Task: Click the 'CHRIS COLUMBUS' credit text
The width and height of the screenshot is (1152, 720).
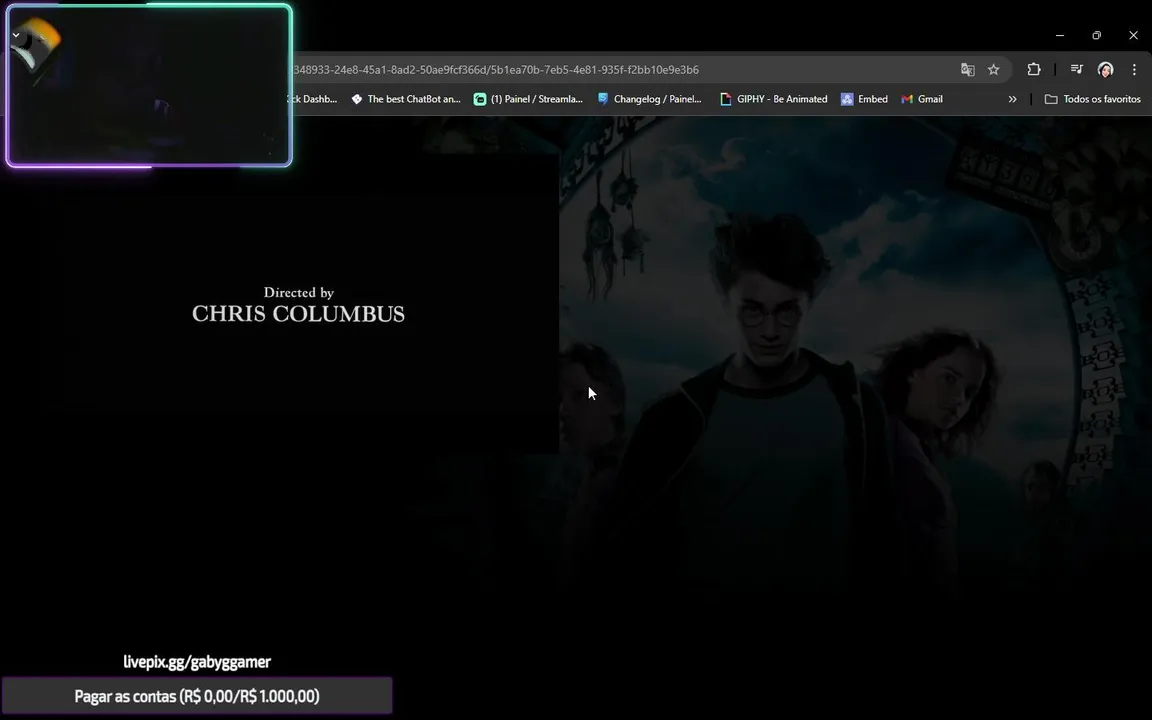Action: pyautogui.click(x=298, y=314)
